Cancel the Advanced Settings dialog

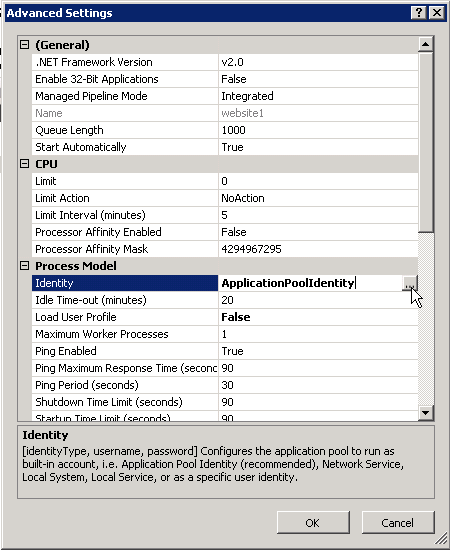(x=398, y=523)
